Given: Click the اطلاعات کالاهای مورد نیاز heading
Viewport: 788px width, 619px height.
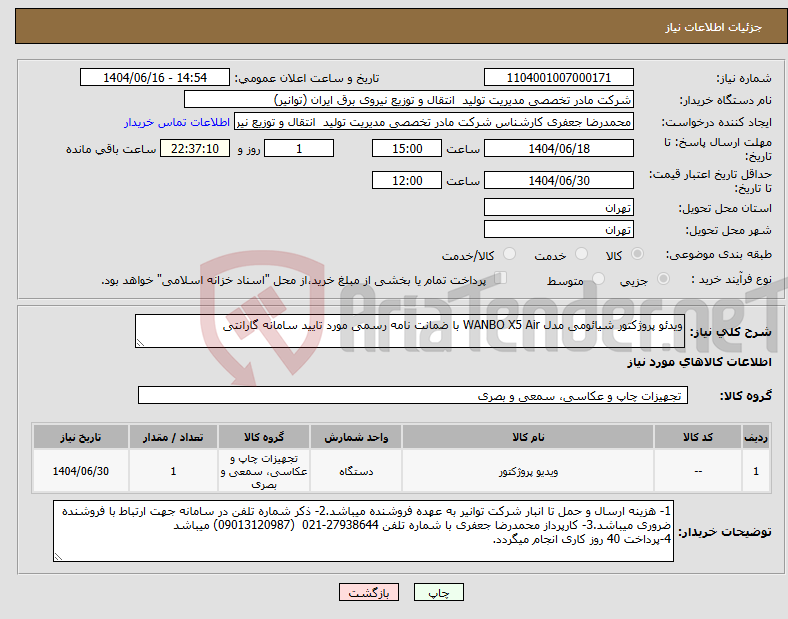Looking at the screenshot, I should point(699,362).
